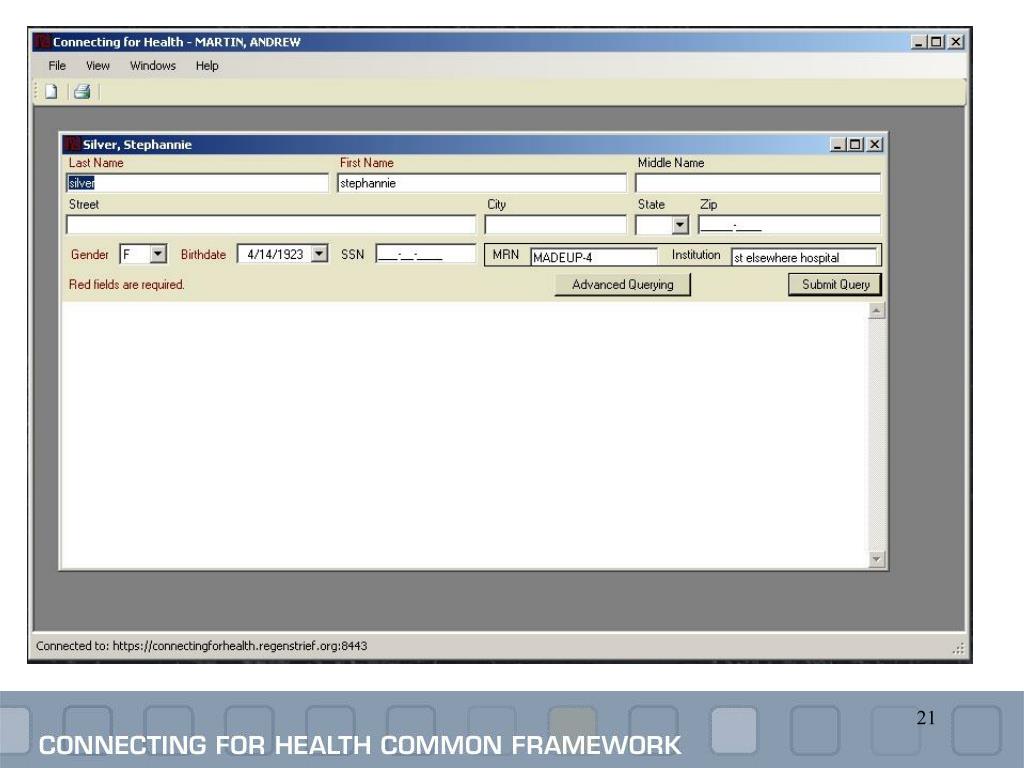Open the View menu
1024x768 pixels.
click(x=97, y=66)
